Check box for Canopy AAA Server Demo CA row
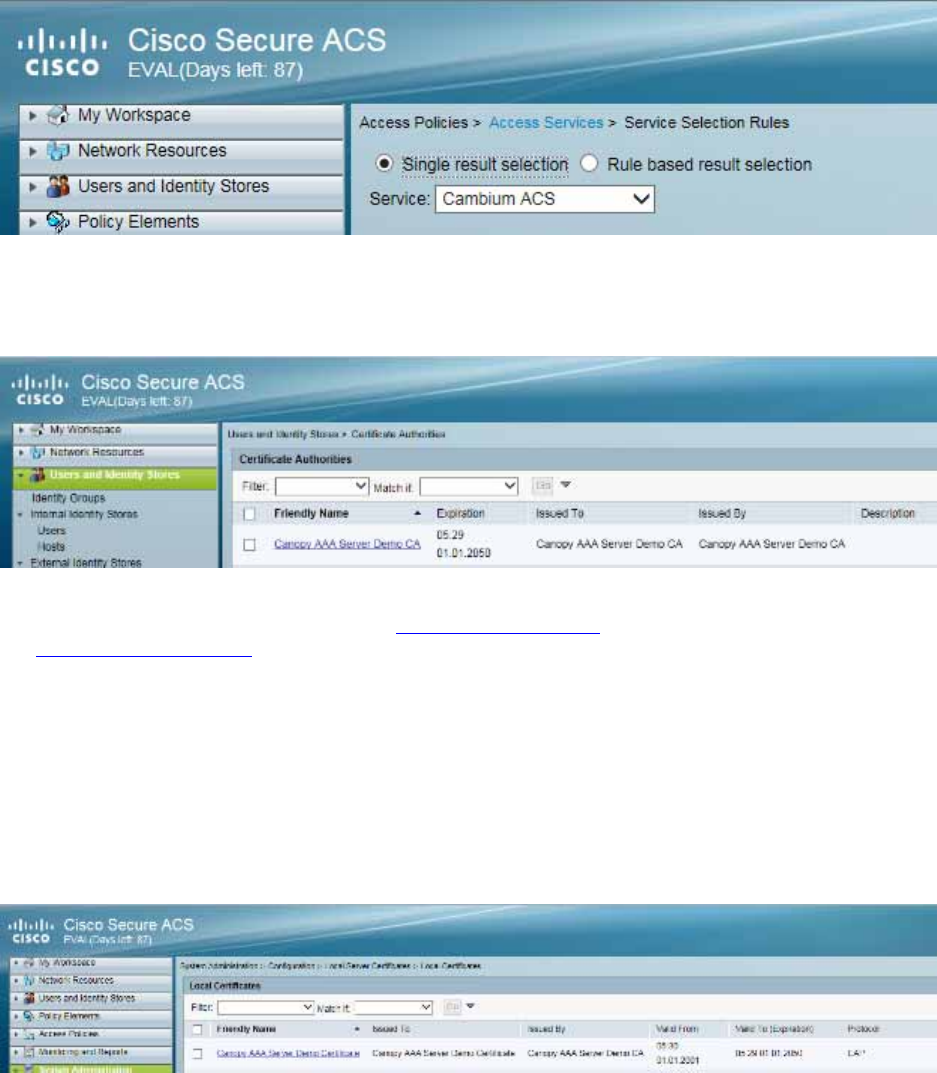 click(249, 545)
